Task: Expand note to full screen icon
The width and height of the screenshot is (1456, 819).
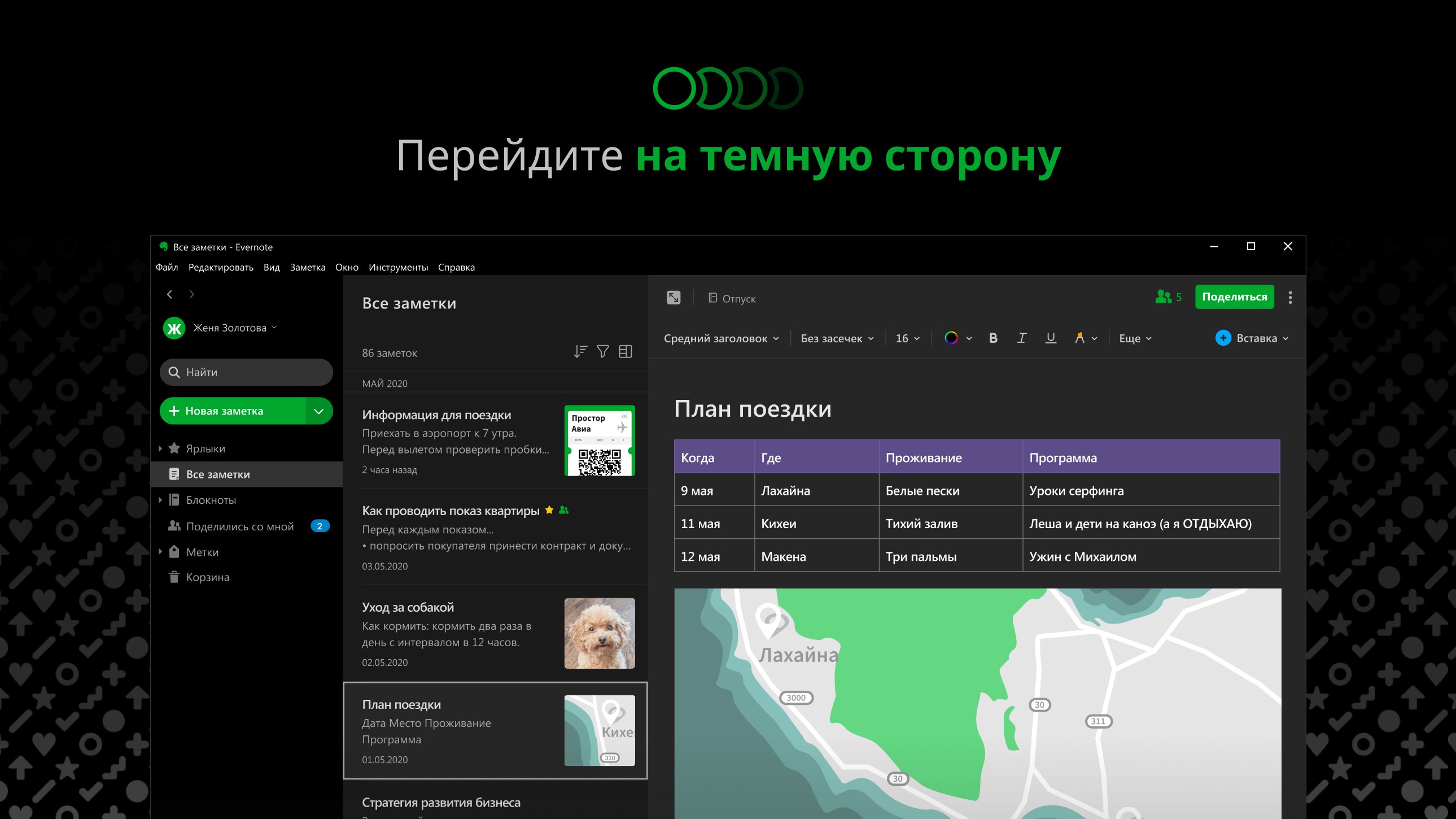Action: [x=673, y=298]
